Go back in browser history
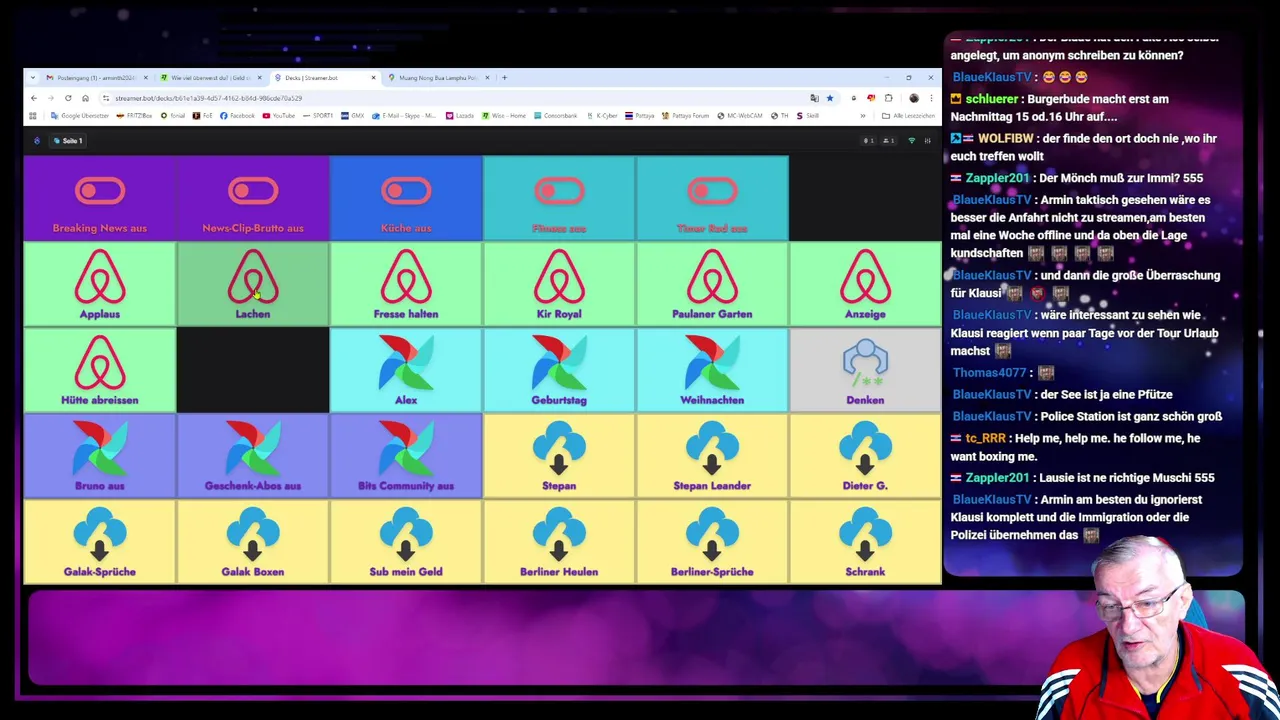This screenshot has height=720, width=1280. click(33, 98)
